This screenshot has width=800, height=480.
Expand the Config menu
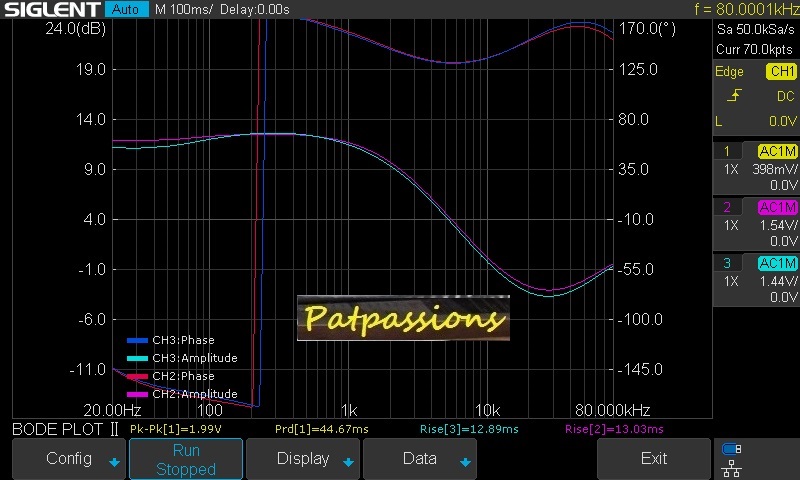pyautogui.click(x=70, y=459)
